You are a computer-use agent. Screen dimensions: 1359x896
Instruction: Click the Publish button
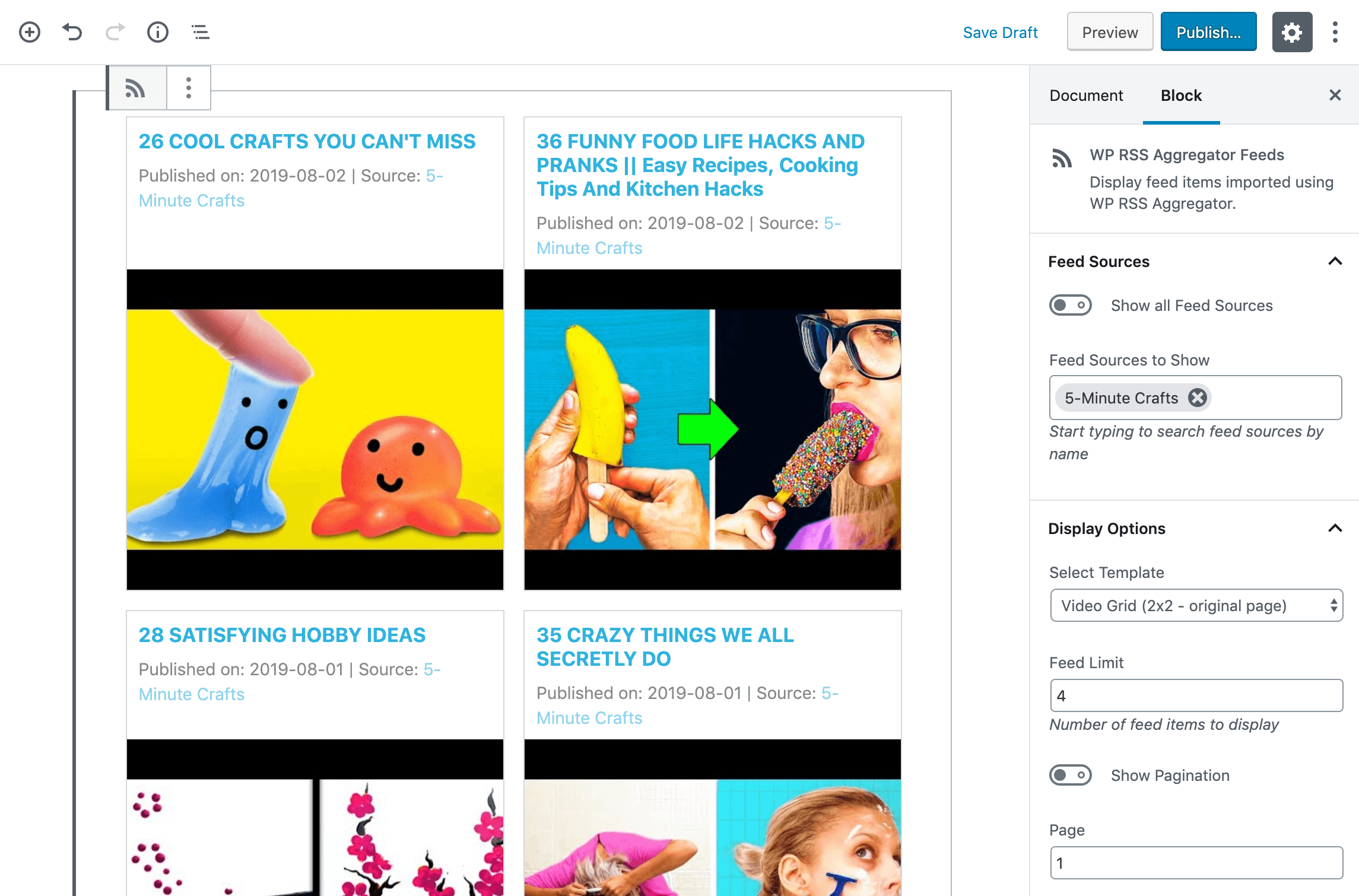(x=1208, y=32)
